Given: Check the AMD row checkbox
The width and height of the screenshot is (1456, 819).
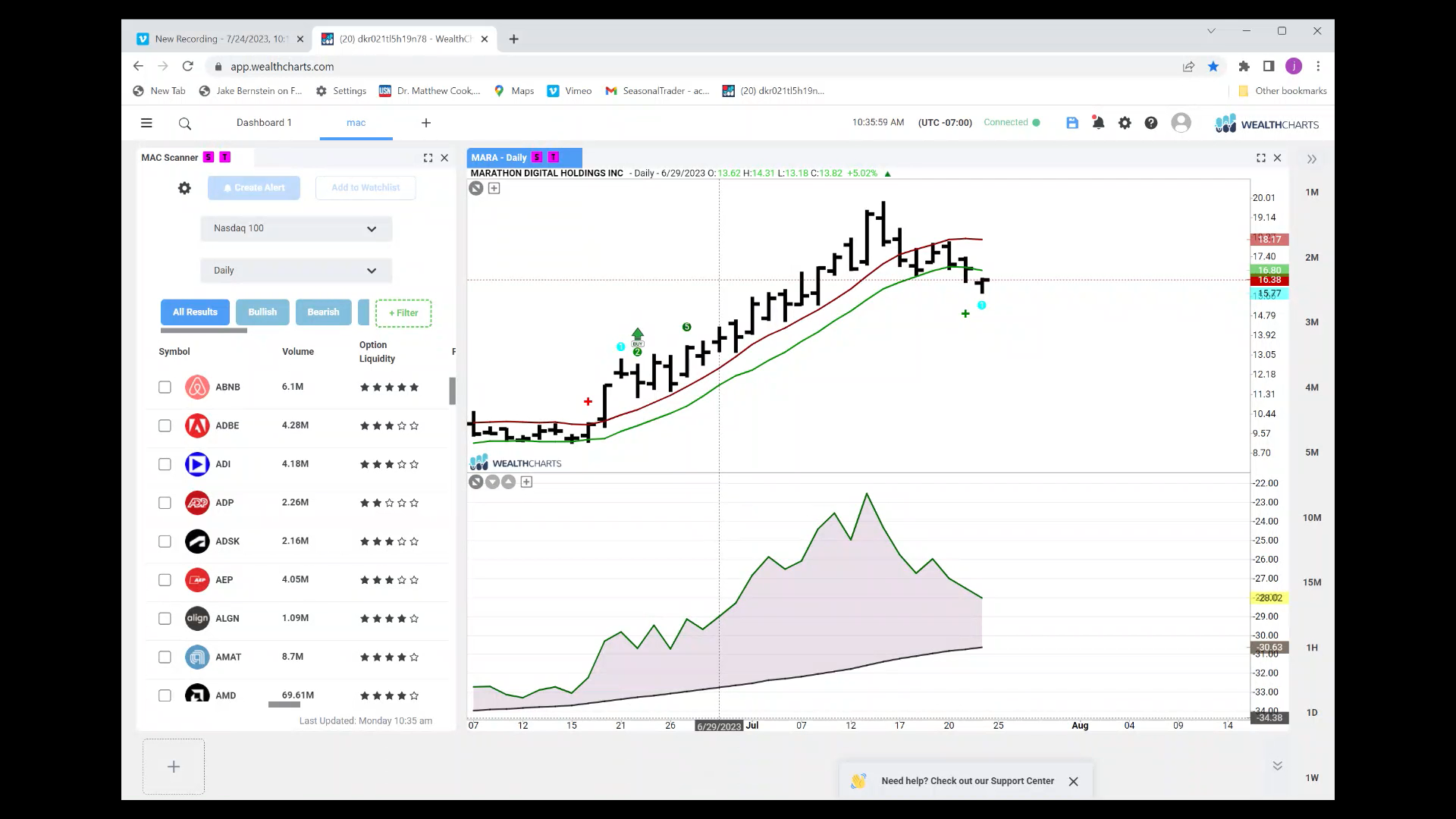Looking at the screenshot, I should [x=165, y=695].
